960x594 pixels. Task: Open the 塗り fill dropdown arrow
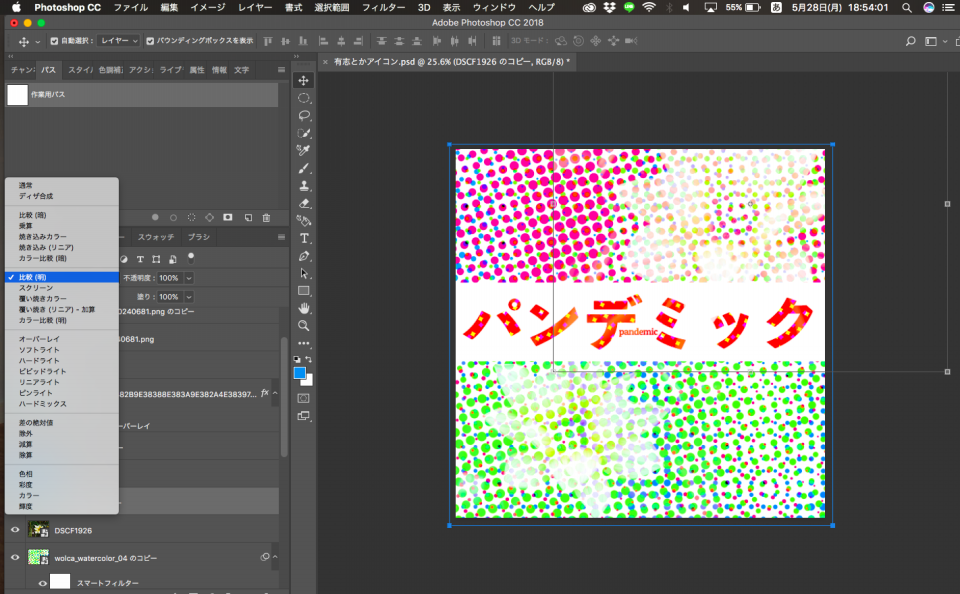189,297
